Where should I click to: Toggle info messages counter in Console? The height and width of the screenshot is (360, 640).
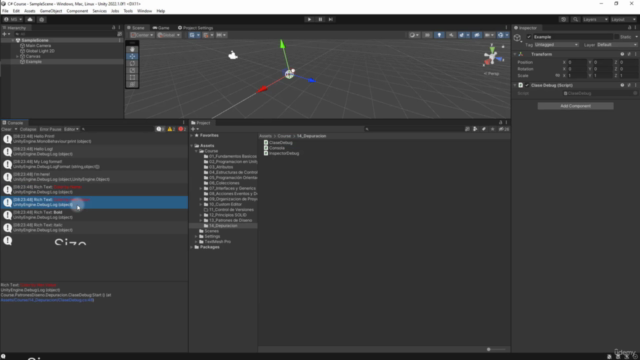click(x=160, y=129)
